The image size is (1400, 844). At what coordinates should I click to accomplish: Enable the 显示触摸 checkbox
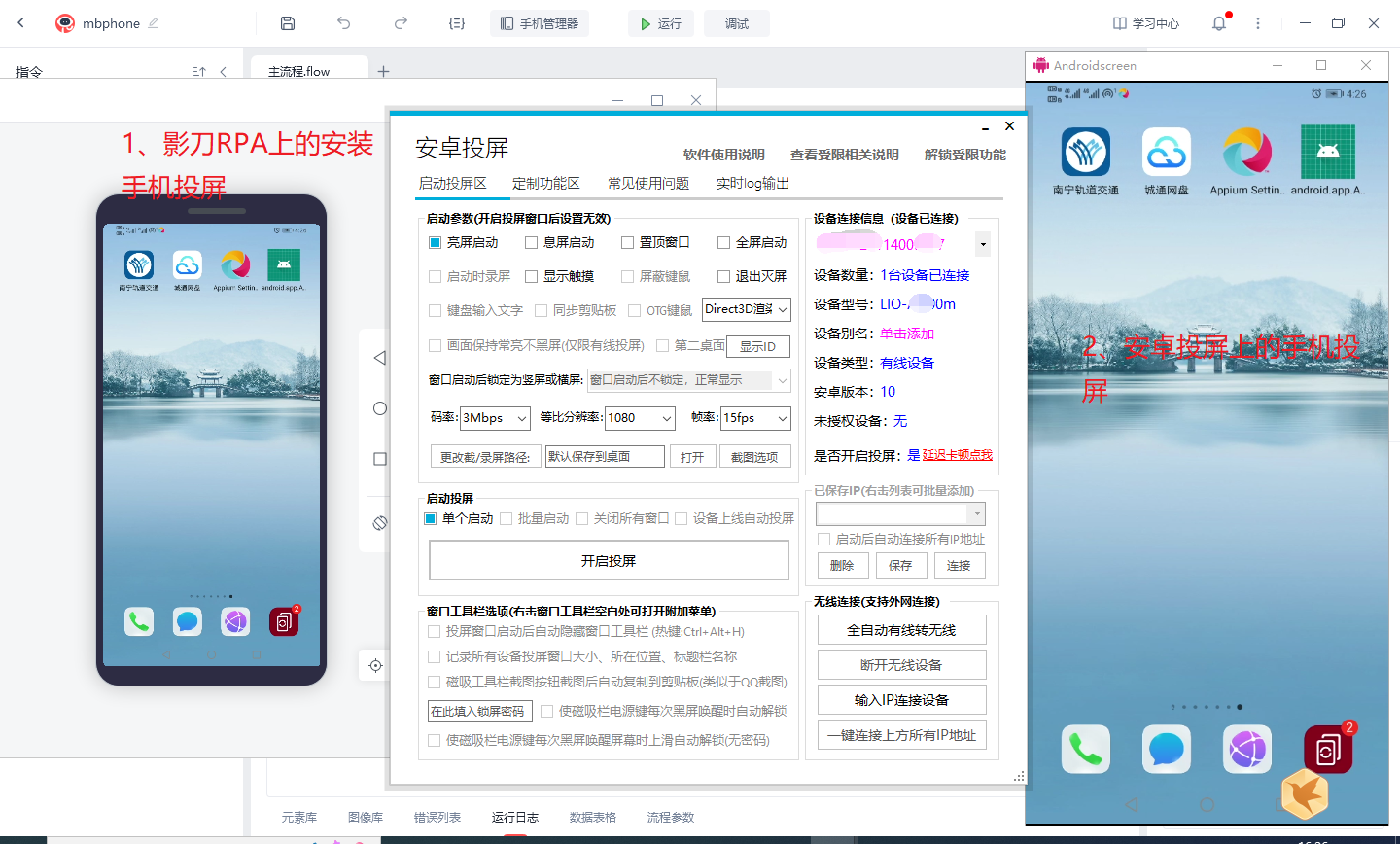click(531, 276)
